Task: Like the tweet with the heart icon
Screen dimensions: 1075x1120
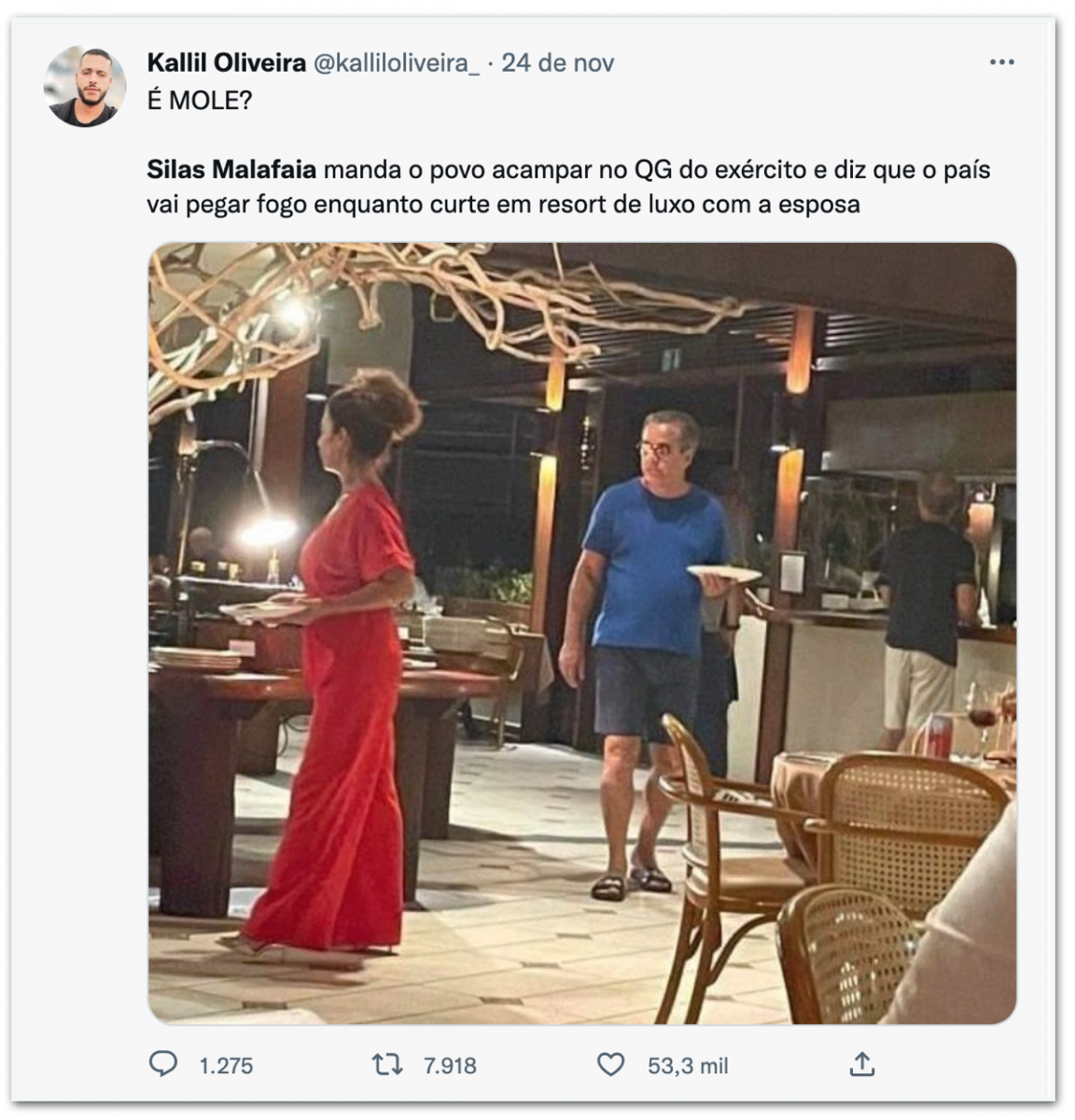Action: coord(610,1064)
